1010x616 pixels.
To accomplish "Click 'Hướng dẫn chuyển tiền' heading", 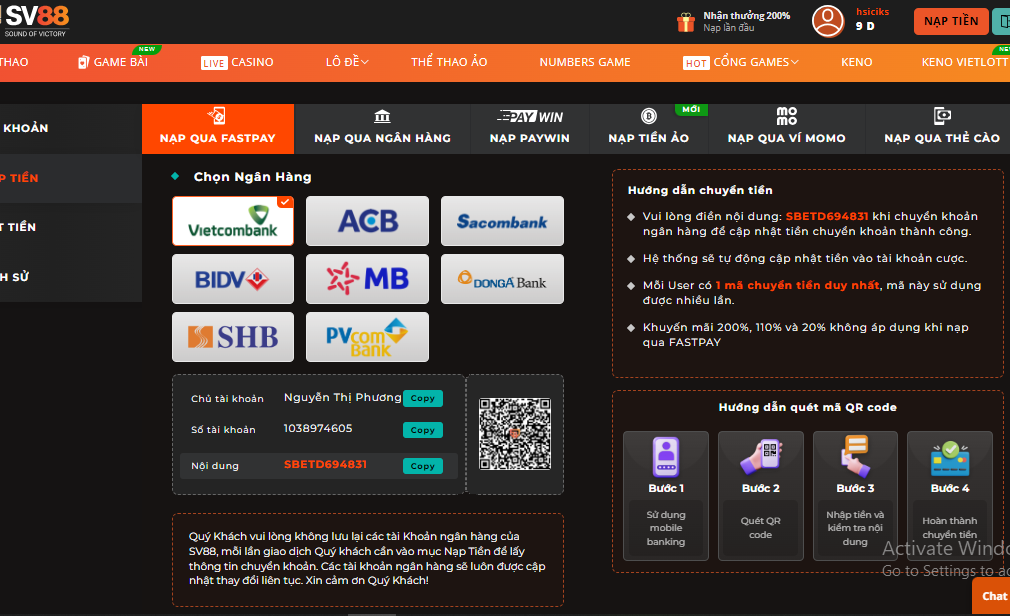I will click(x=700, y=190).
